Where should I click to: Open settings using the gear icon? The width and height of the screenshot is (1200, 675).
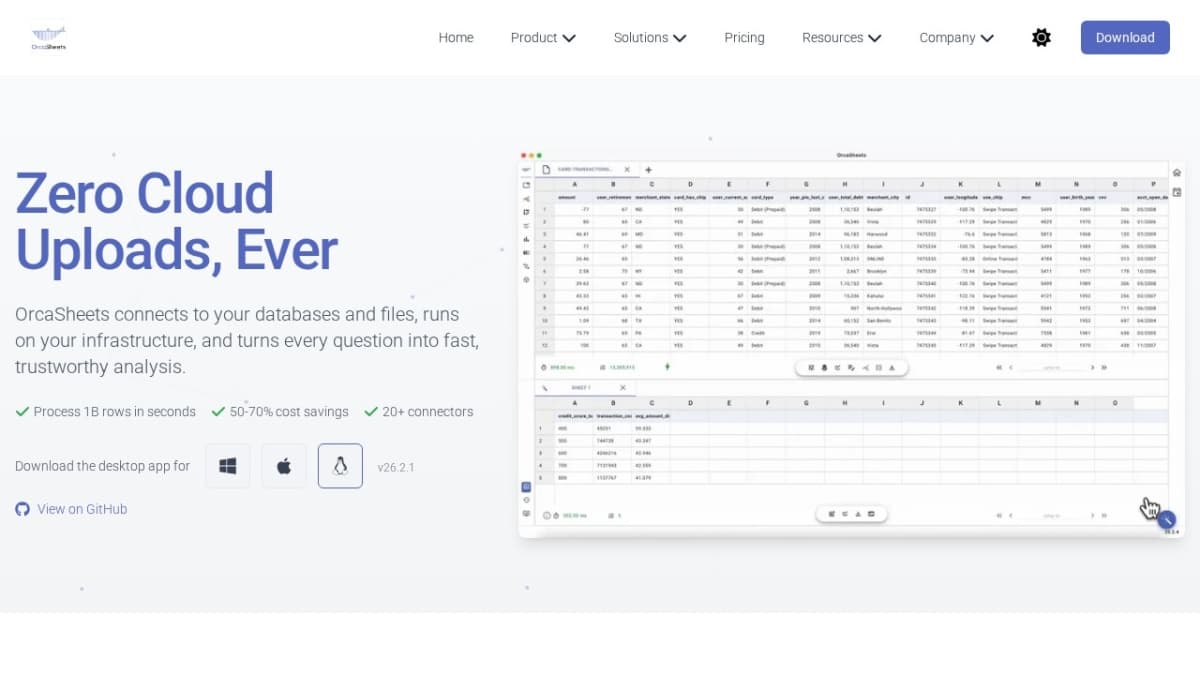(x=1041, y=37)
